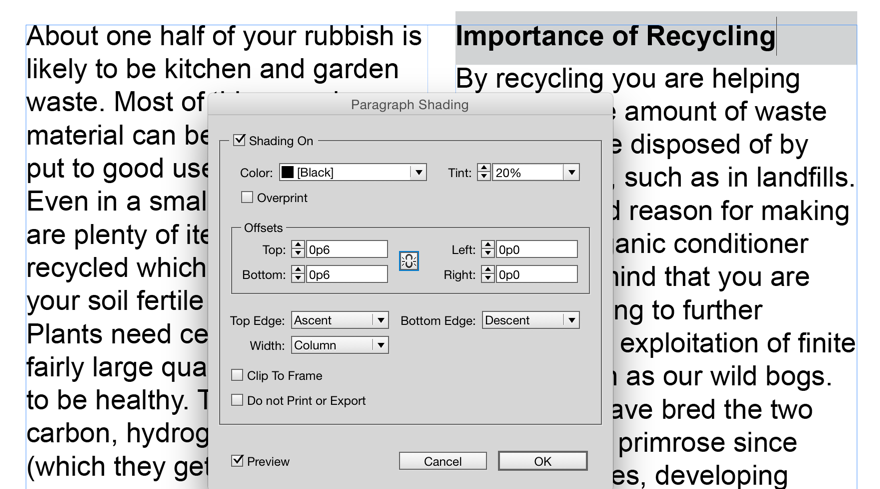Expand the Top Edge Ascent dropdown

click(380, 321)
